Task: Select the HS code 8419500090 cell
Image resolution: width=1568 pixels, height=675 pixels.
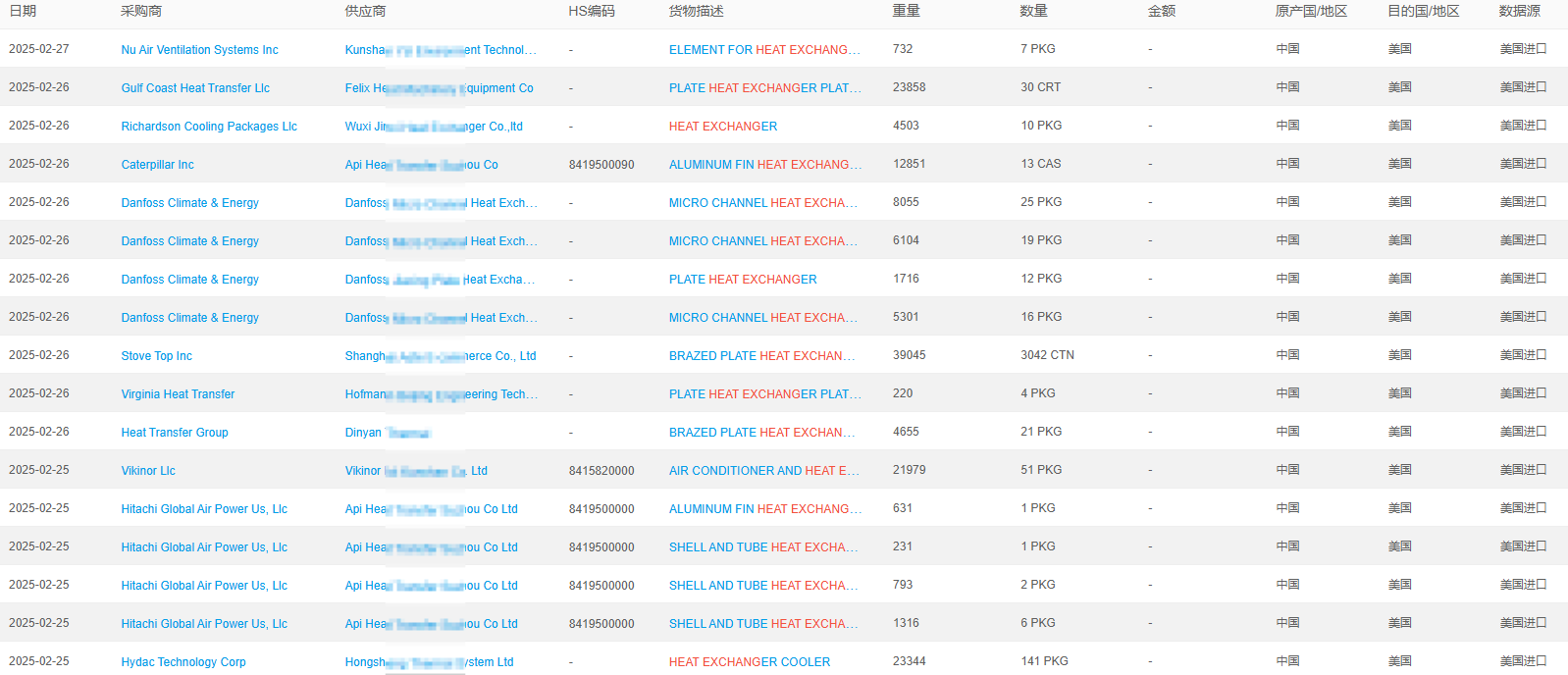Action: pos(601,165)
